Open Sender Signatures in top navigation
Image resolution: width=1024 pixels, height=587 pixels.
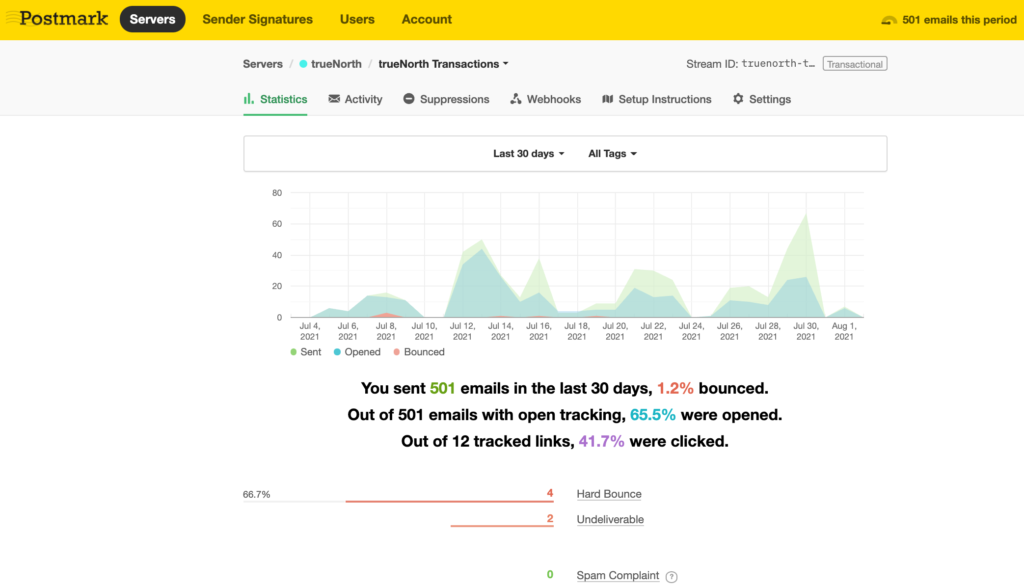pyautogui.click(x=257, y=19)
